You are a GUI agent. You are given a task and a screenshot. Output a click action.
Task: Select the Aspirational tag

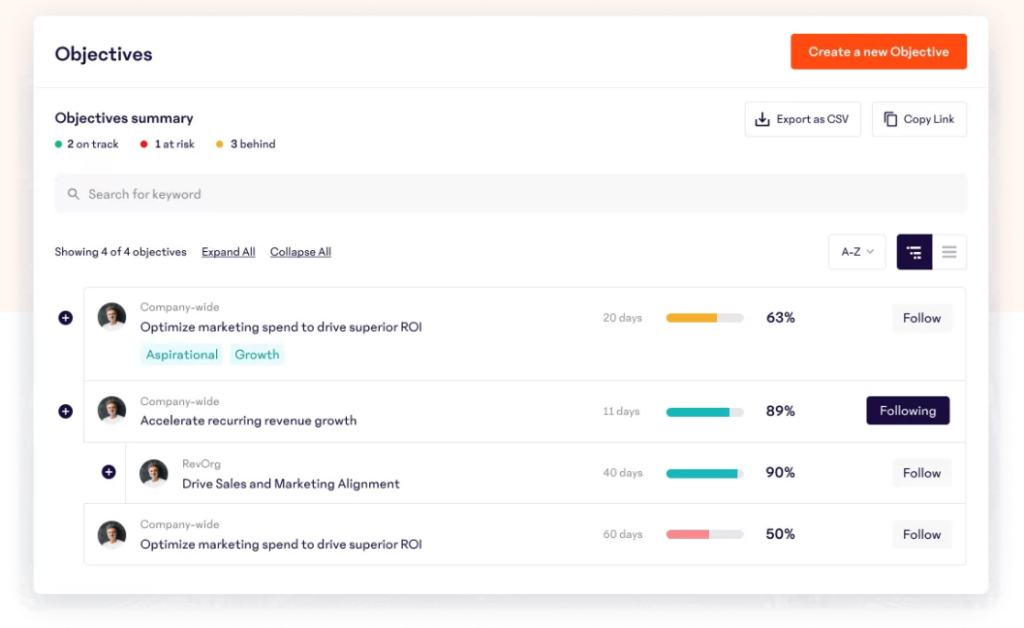[x=182, y=354]
